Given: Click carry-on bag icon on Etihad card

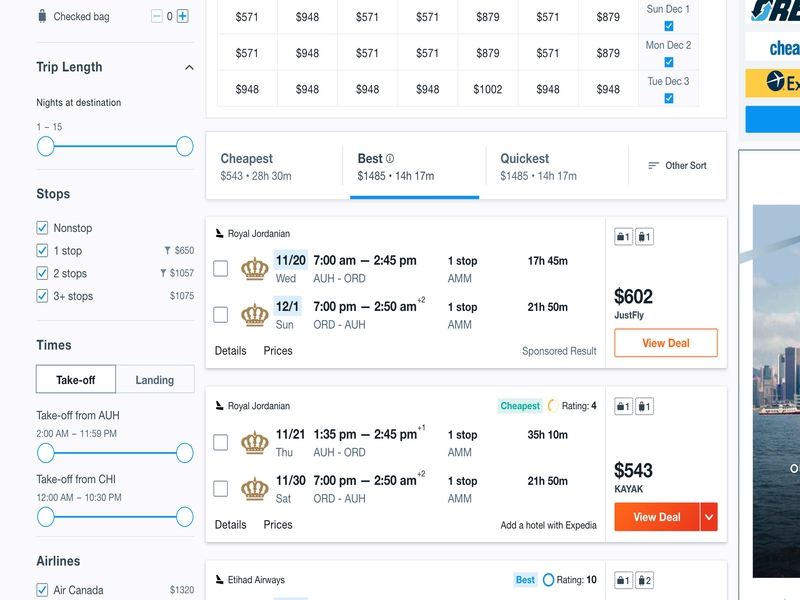Looking at the screenshot, I should [x=623, y=580].
